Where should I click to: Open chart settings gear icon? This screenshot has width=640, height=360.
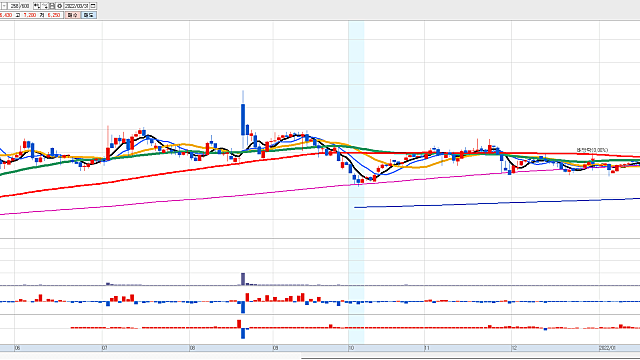coord(60,6)
